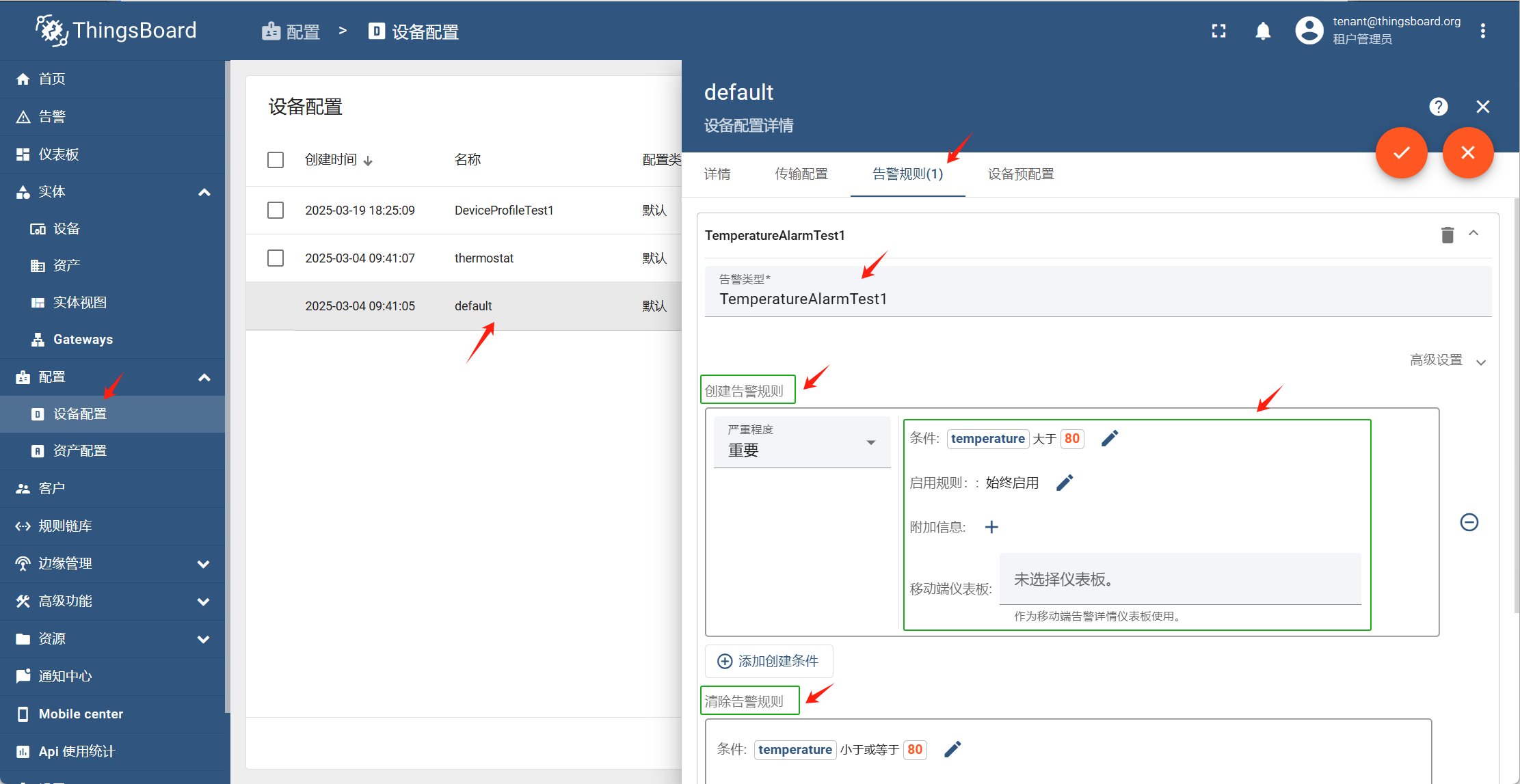Image resolution: width=1520 pixels, height=784 pixels.
Task: Open the help question mark icon
Action: click(x=1438, y=107)
